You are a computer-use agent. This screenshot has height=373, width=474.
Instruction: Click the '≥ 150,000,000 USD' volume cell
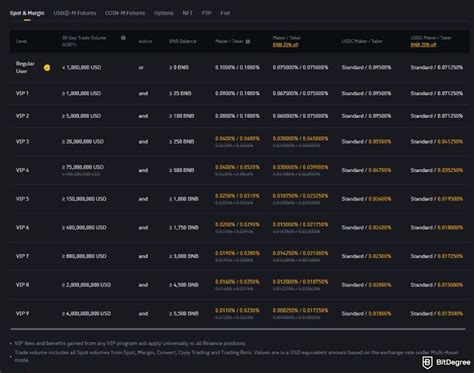click(84, 199)
